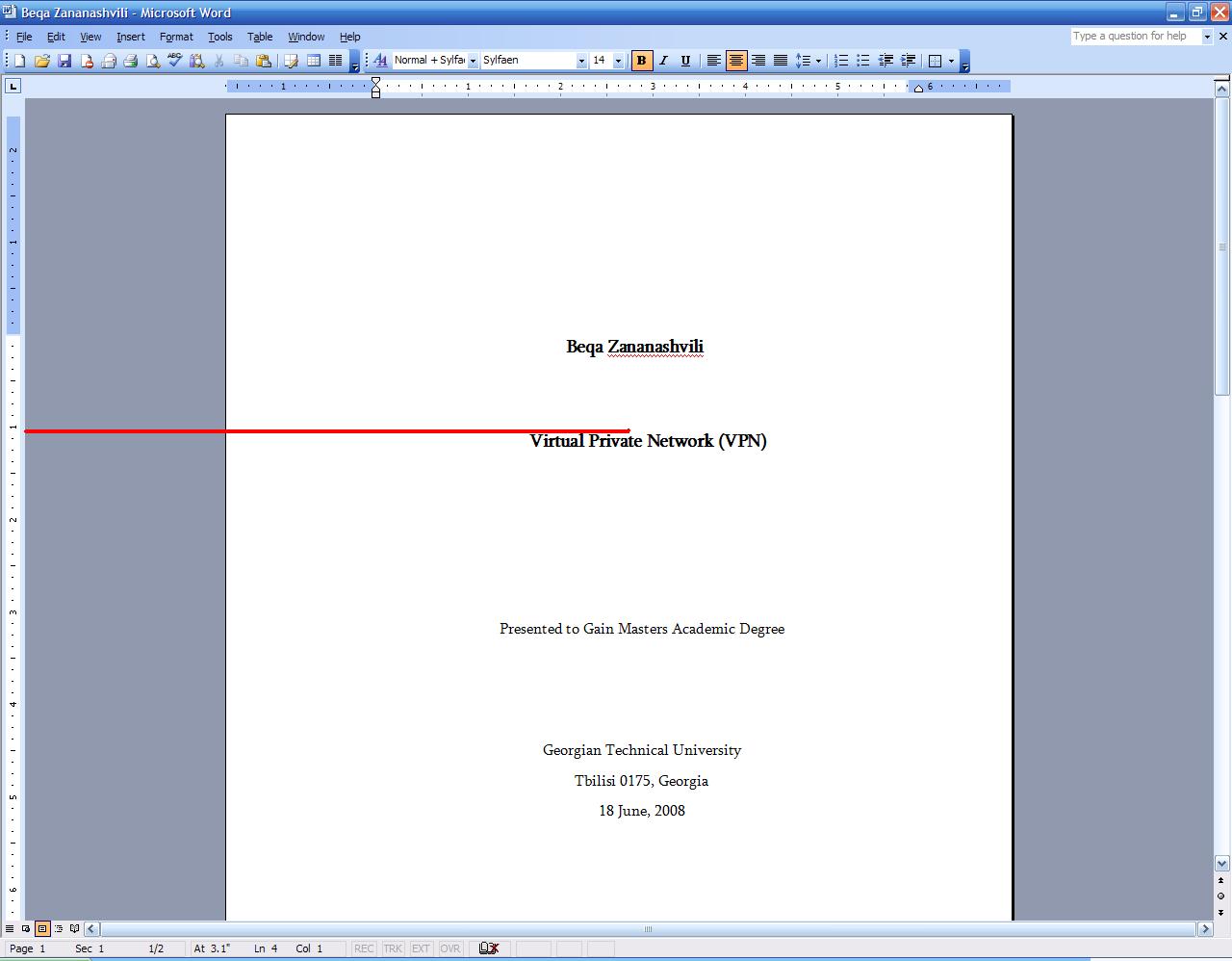The image size is (1232, 961).
Task: Open the Print Preview magnifier icon
Action: 152,61
